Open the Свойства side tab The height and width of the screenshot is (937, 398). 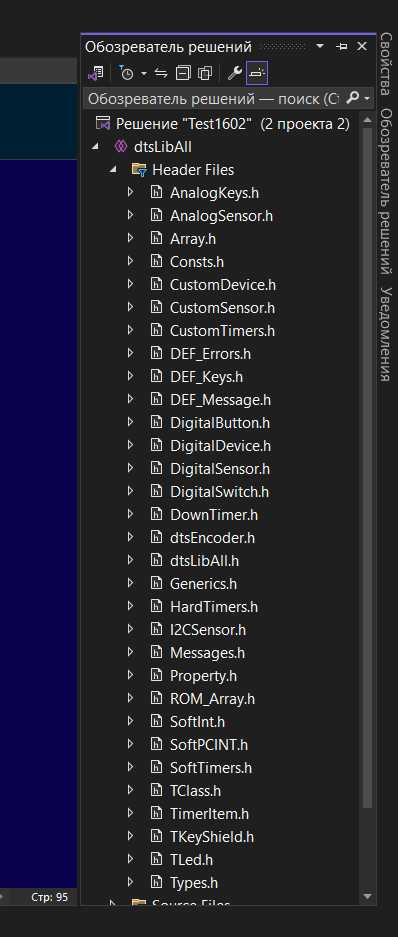(x=386, y=64)
